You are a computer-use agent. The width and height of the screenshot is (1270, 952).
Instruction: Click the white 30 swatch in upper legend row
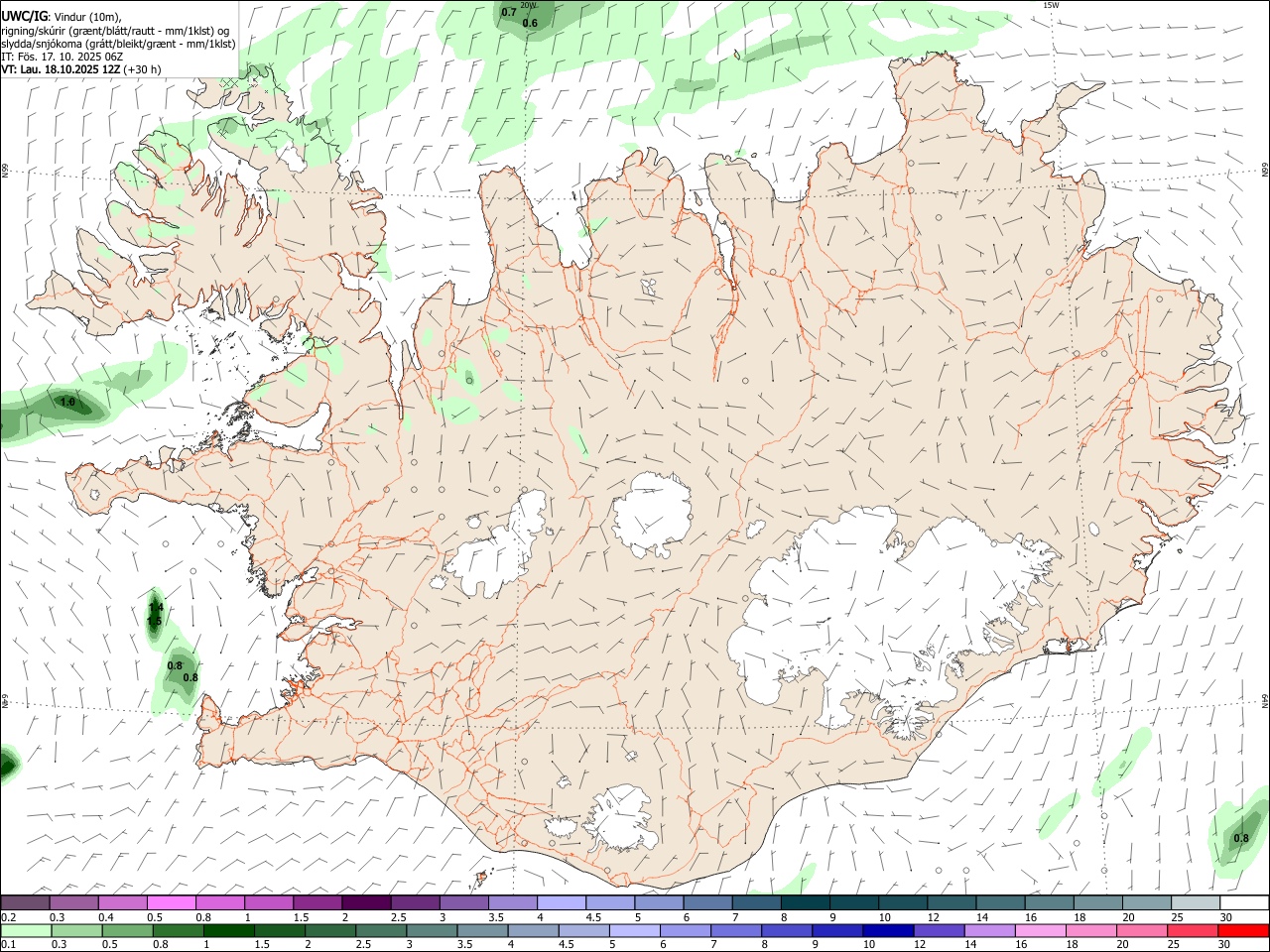pyautogui.click(x=1244, y=903)
